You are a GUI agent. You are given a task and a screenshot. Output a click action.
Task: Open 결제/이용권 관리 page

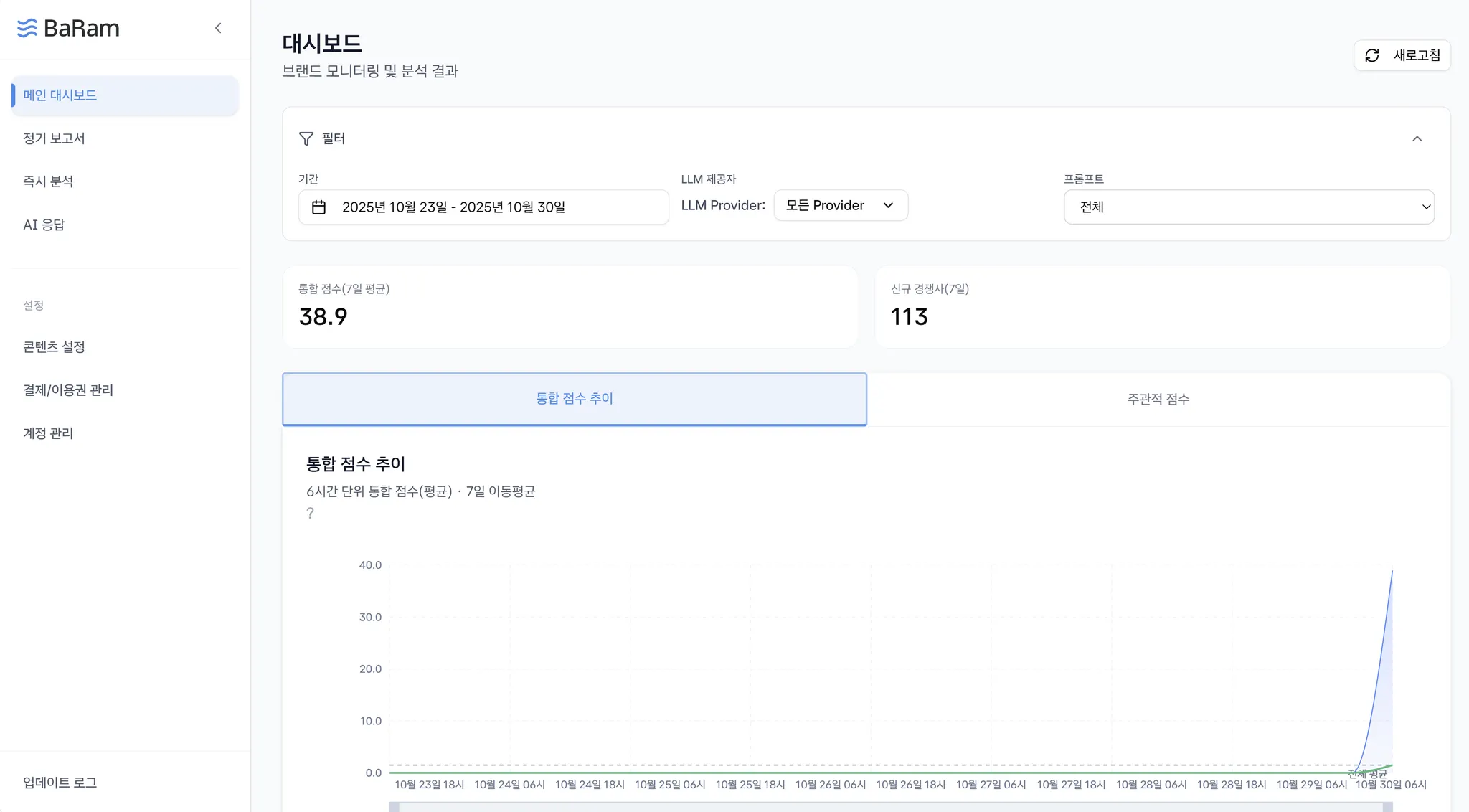tap(68, 390)
